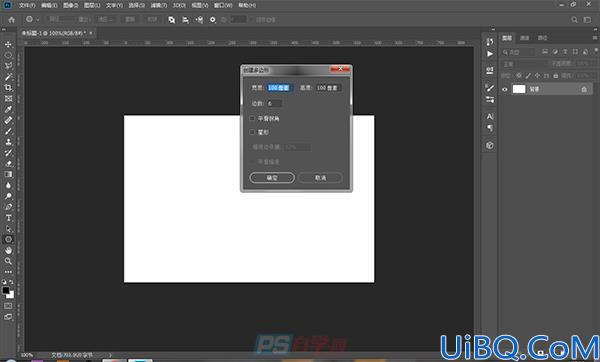Select the Zoom tool
Viewport: 600px width, 362px height.
pyautogui.click(x=8, y=261)
